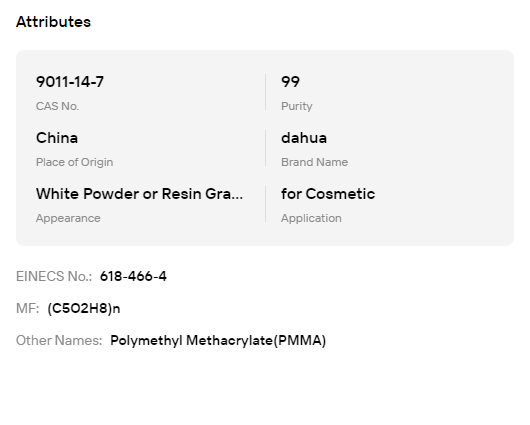Select the formula (C5O2H8)n

[x=84, y=308]
